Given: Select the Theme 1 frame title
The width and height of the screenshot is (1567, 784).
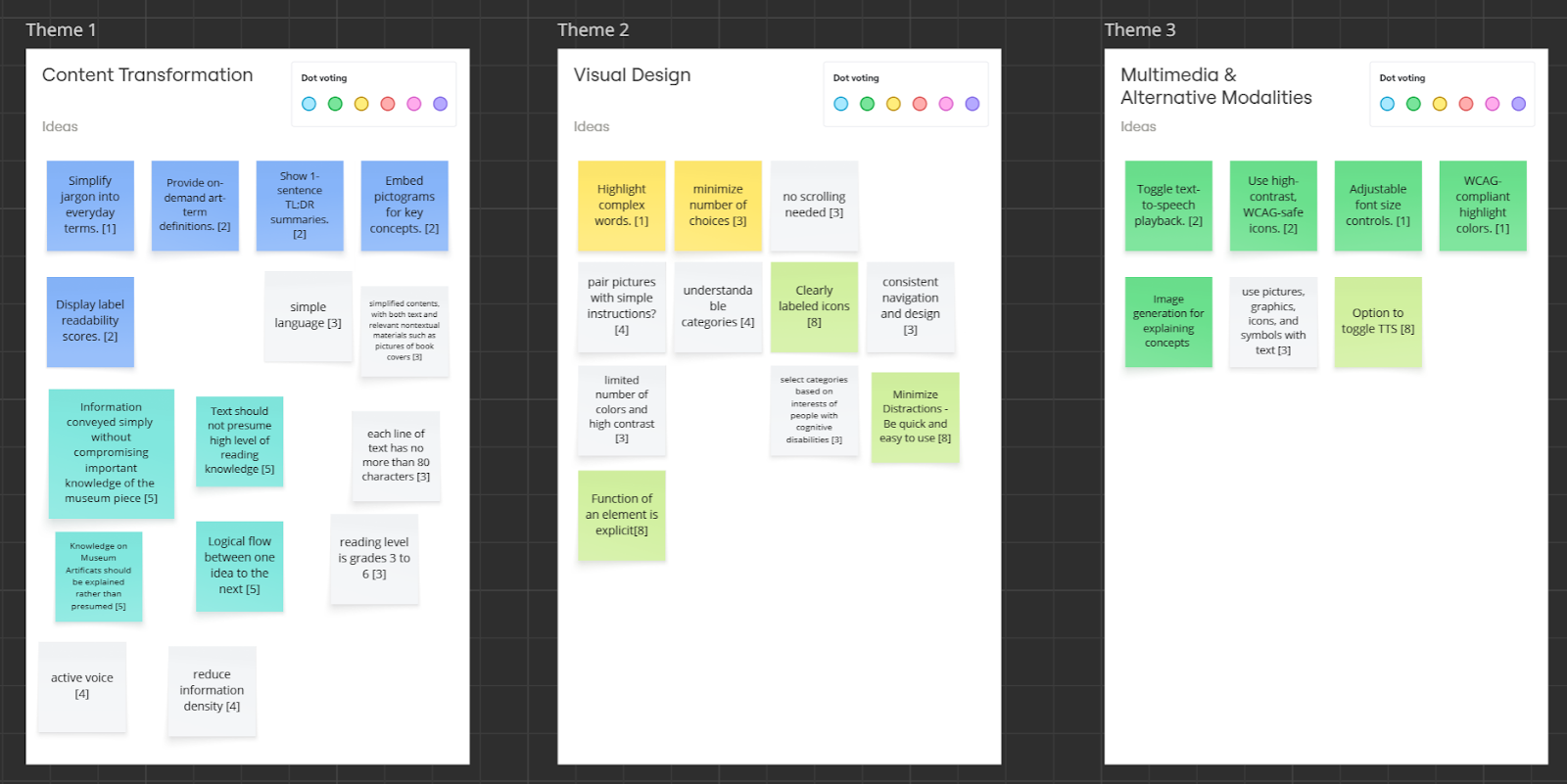Looking at the screenshot, I should (61, 30).
